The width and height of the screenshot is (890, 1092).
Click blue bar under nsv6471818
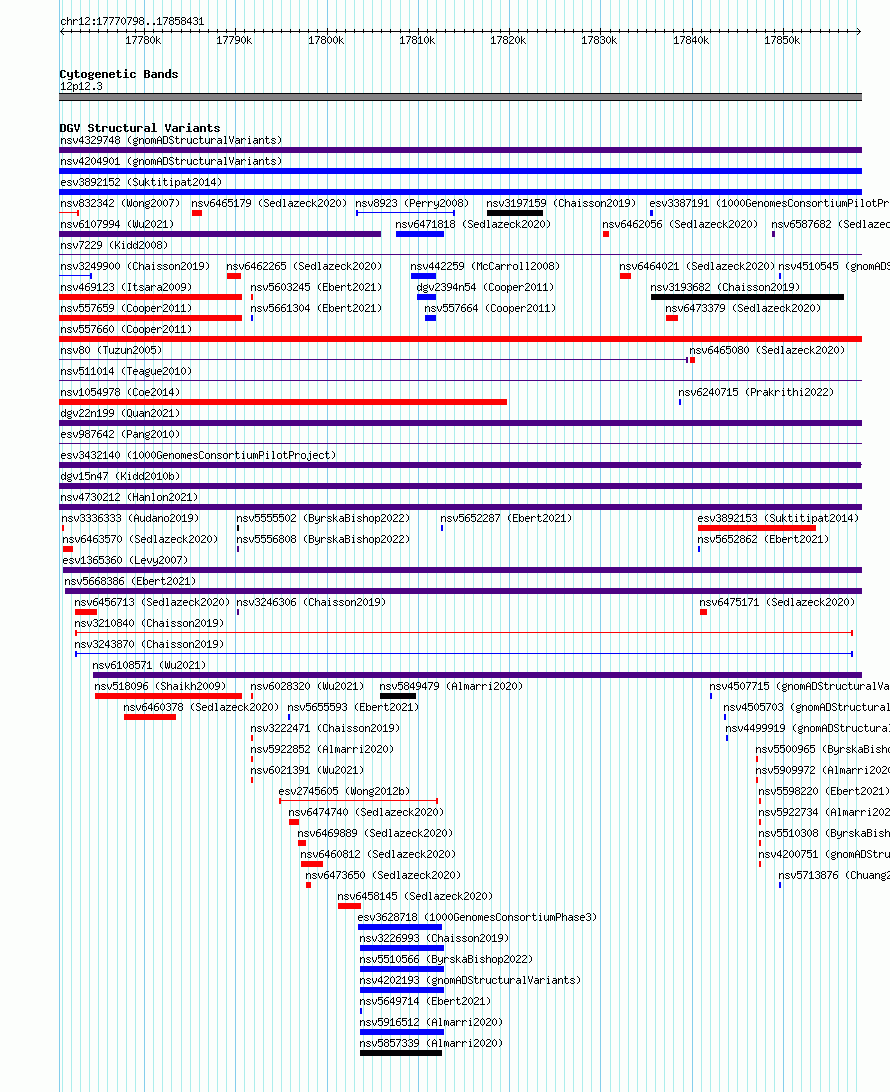click(x=420, y=234)
